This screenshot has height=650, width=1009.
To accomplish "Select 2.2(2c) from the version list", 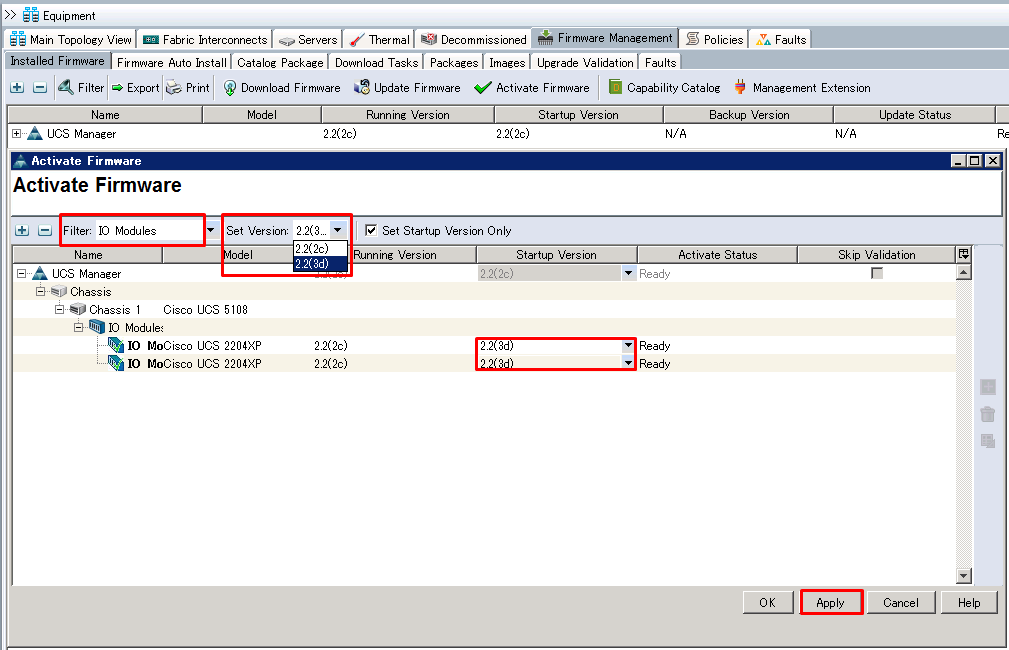I will tap(320, 248).
